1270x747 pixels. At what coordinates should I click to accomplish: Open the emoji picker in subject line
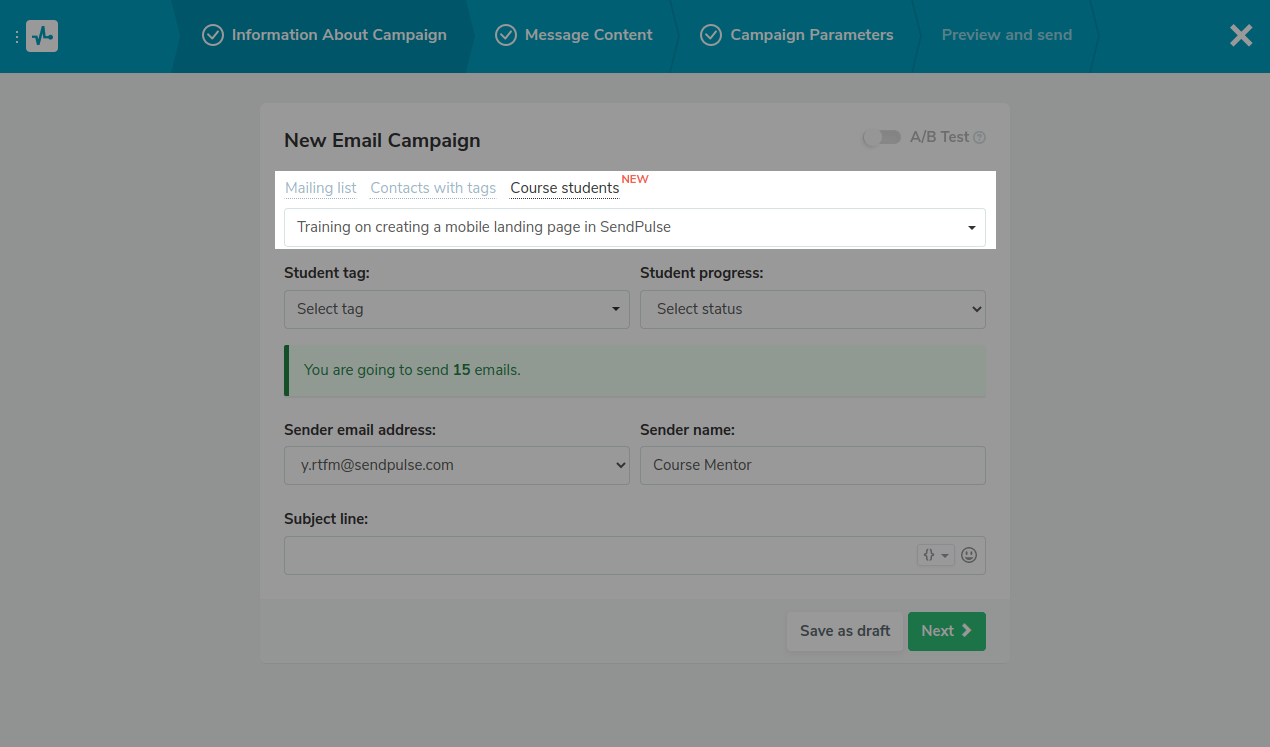(x=968, y=555)
